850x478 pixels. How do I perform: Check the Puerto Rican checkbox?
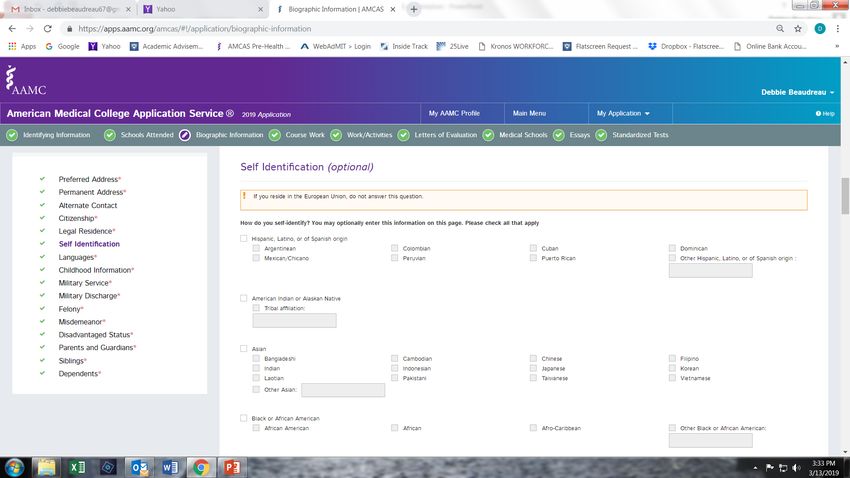(x=533, y=258)
